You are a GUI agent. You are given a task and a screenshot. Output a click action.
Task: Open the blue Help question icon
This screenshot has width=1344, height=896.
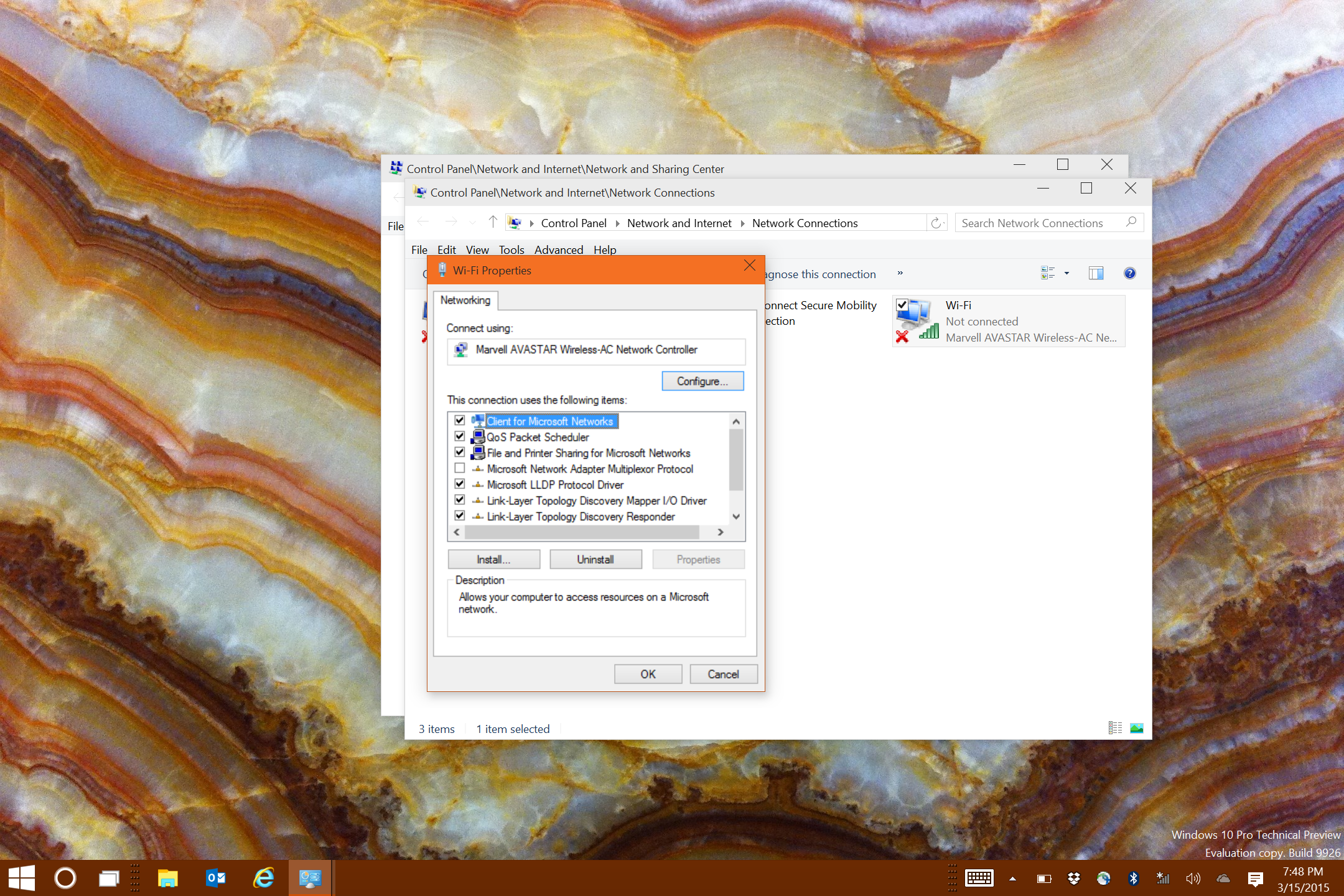pos(1130,273)
